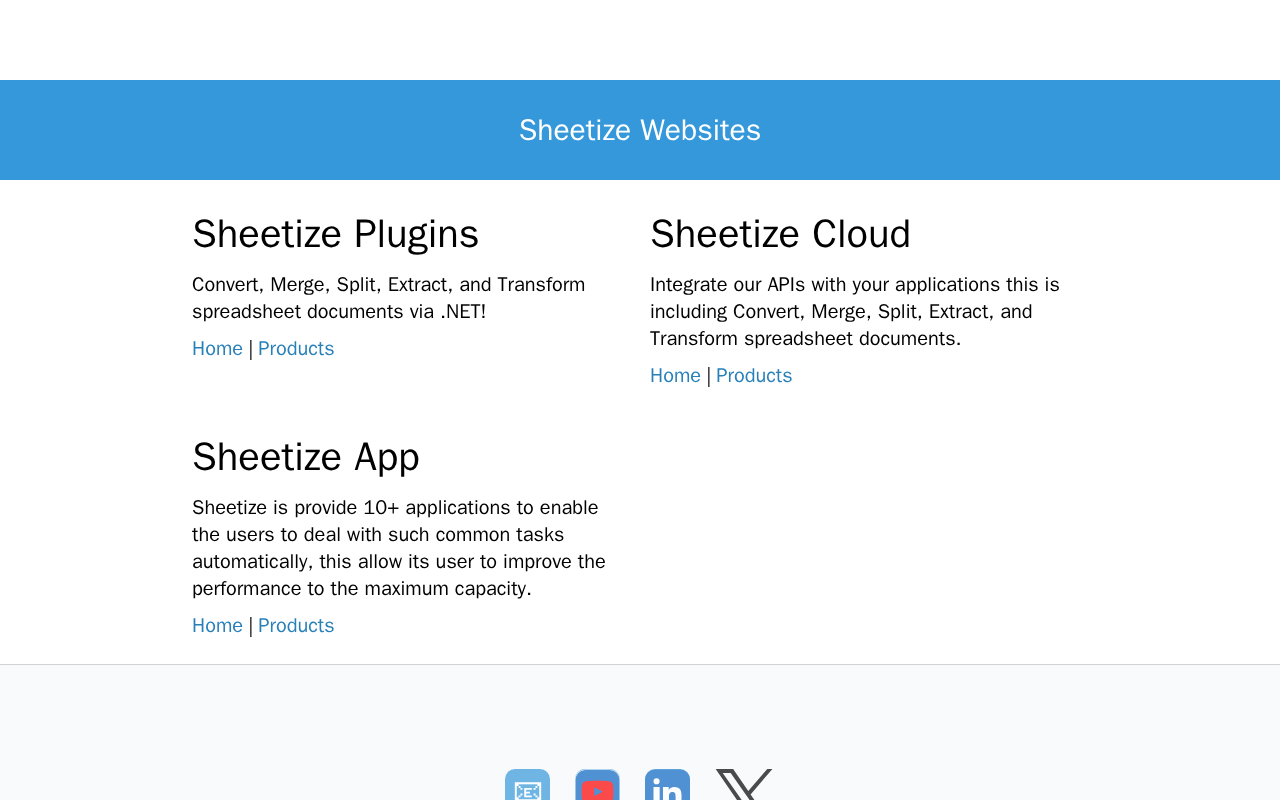Viewport: 1280px width, 800px height.
Task: Click the pipe separator under Sheetize Cloud
Action: [x=708, y=376]
